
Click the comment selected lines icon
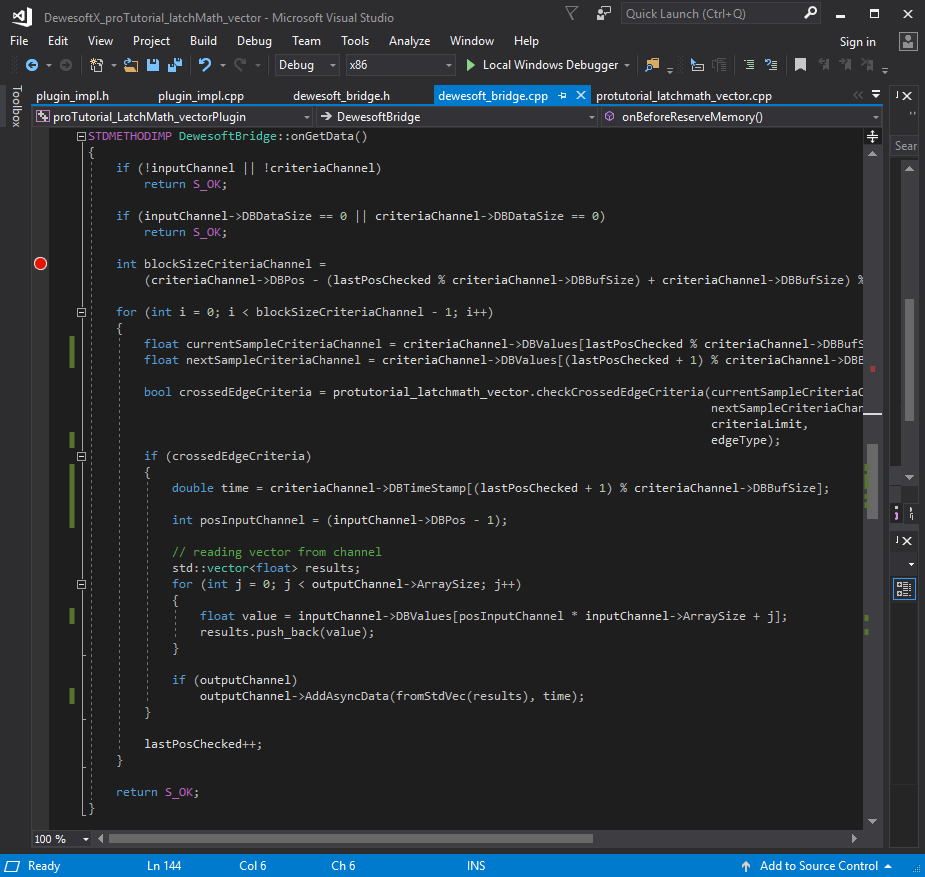(749, 65)
